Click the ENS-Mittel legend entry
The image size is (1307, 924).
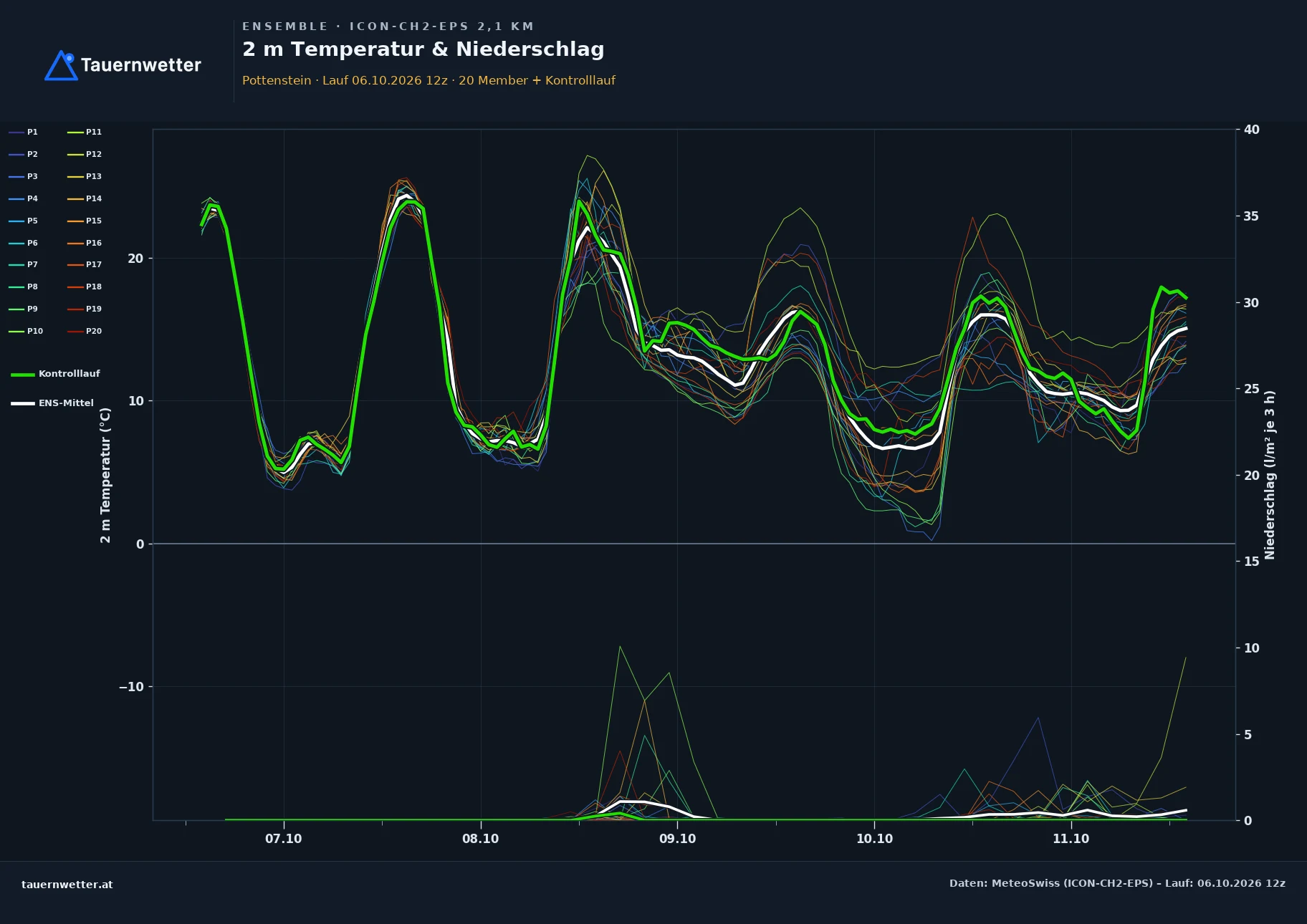pos(52,403)
